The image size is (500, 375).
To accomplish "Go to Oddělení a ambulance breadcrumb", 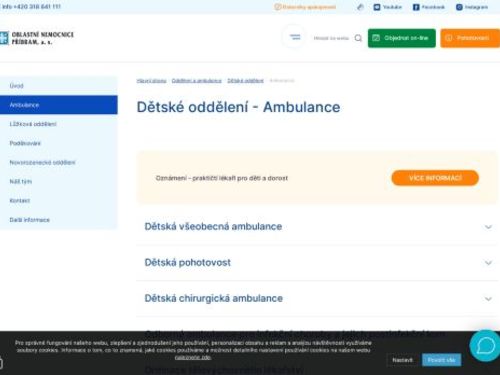I will tap(197, 81).
